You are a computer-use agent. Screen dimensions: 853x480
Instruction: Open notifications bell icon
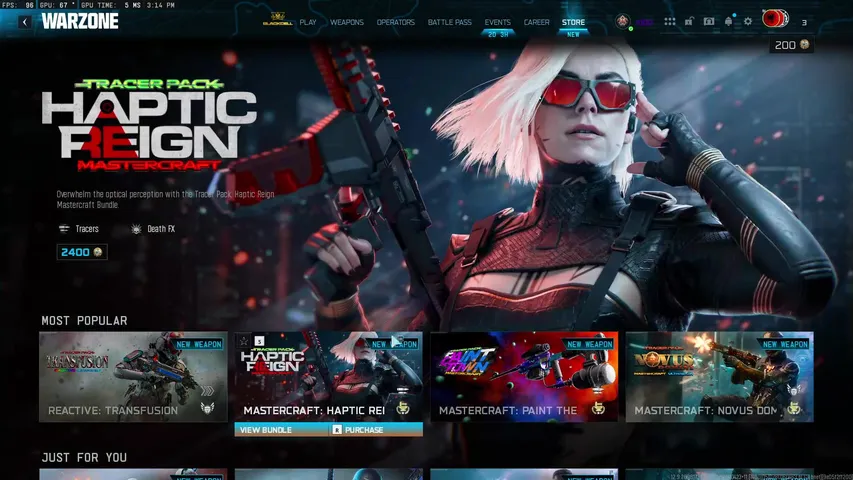click(x=728, y=21)
